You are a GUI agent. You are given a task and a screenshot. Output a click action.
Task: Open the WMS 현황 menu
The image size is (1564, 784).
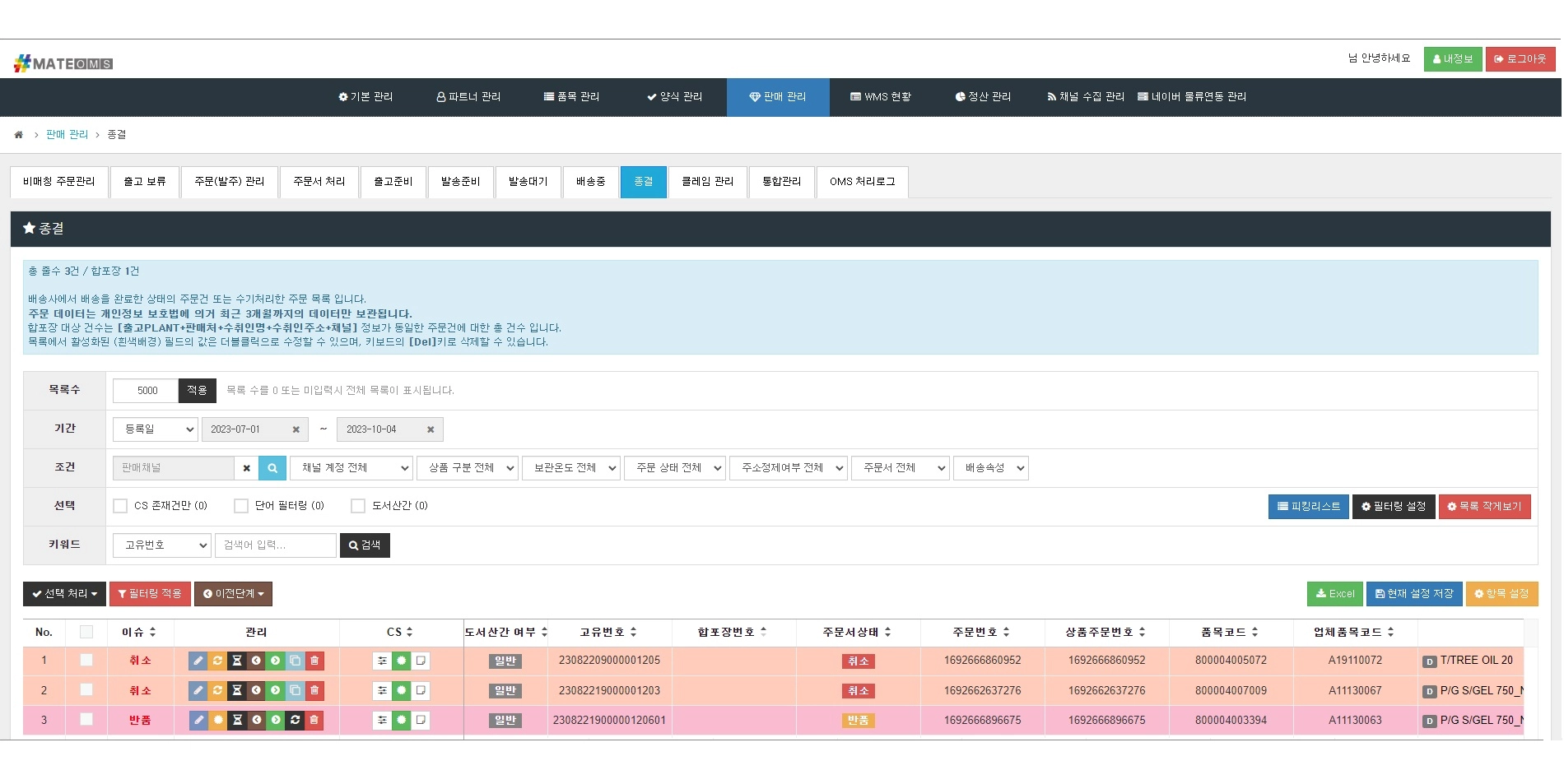pos(881,97)
